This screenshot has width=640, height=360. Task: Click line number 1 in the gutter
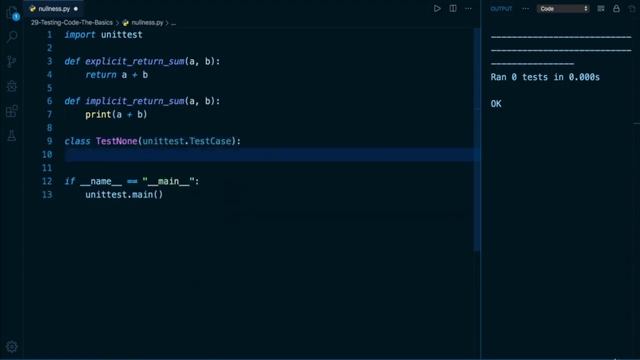[49, 35]
